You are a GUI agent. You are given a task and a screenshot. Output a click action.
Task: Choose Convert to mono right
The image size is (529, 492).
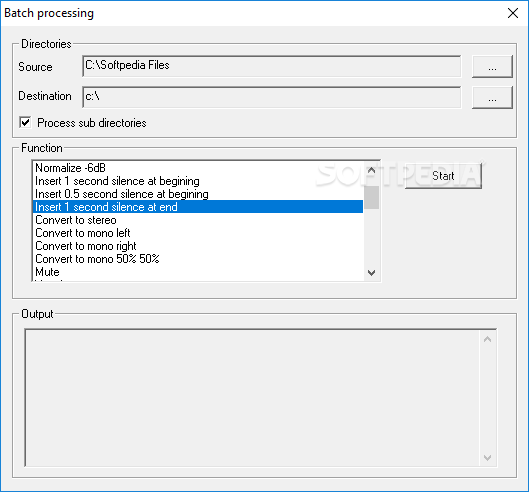tap(198, 246)
